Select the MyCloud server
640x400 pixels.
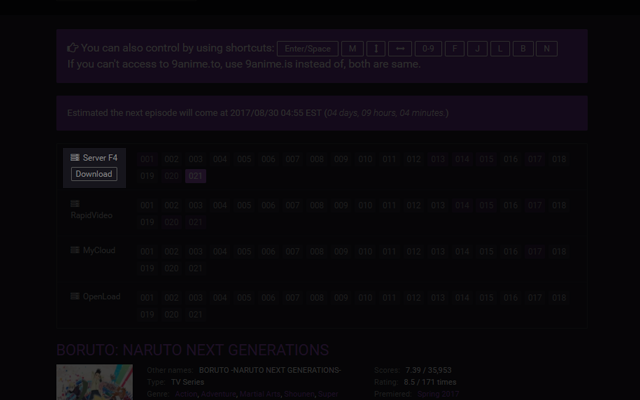point(99,250)
